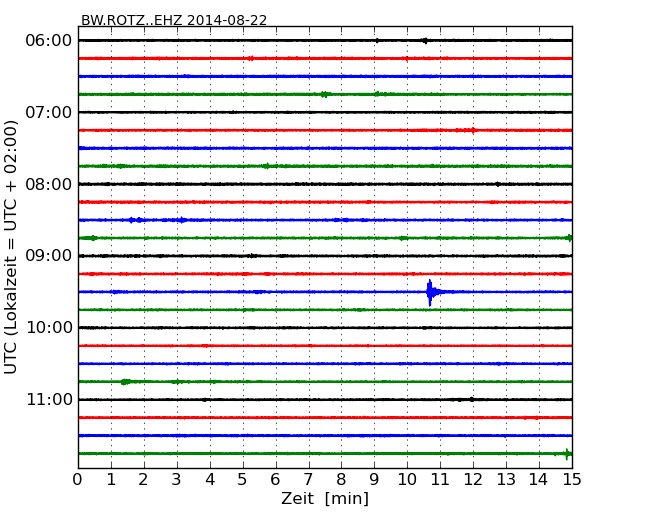650x520 pixels.
Task: Click the x-axis tick label 5
Action: point(242,480)
